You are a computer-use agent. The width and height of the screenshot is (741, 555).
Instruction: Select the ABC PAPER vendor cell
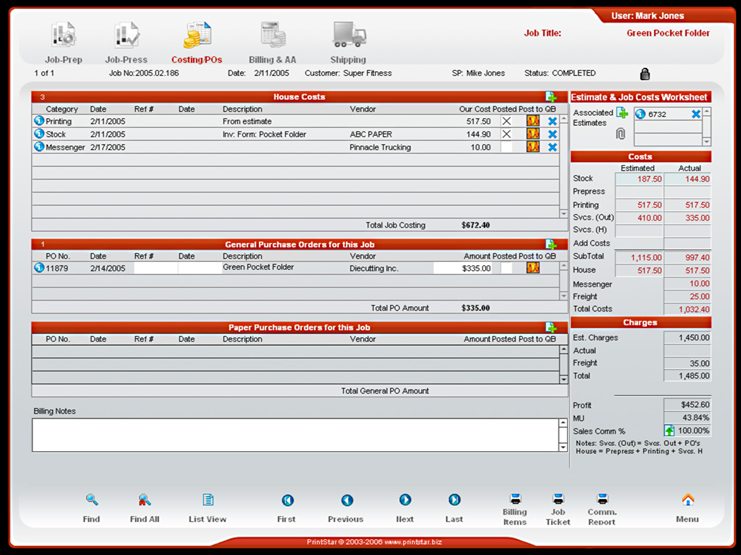pyautogui.click(x=371, y=134)
